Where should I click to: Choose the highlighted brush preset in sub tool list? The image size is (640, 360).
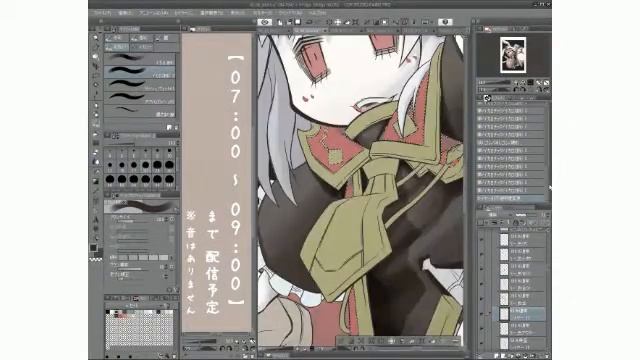point(140,72)
